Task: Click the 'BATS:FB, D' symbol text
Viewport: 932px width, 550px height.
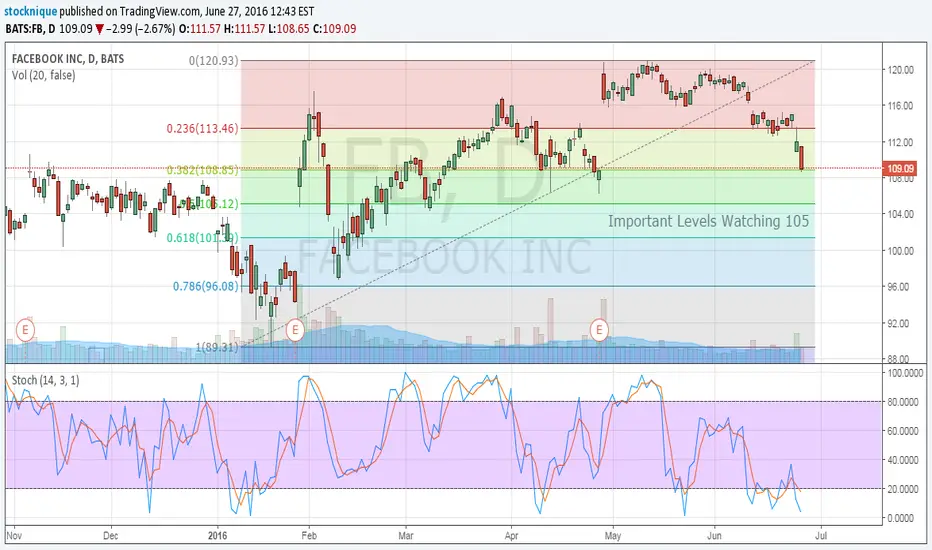Action: coord(30,29)
